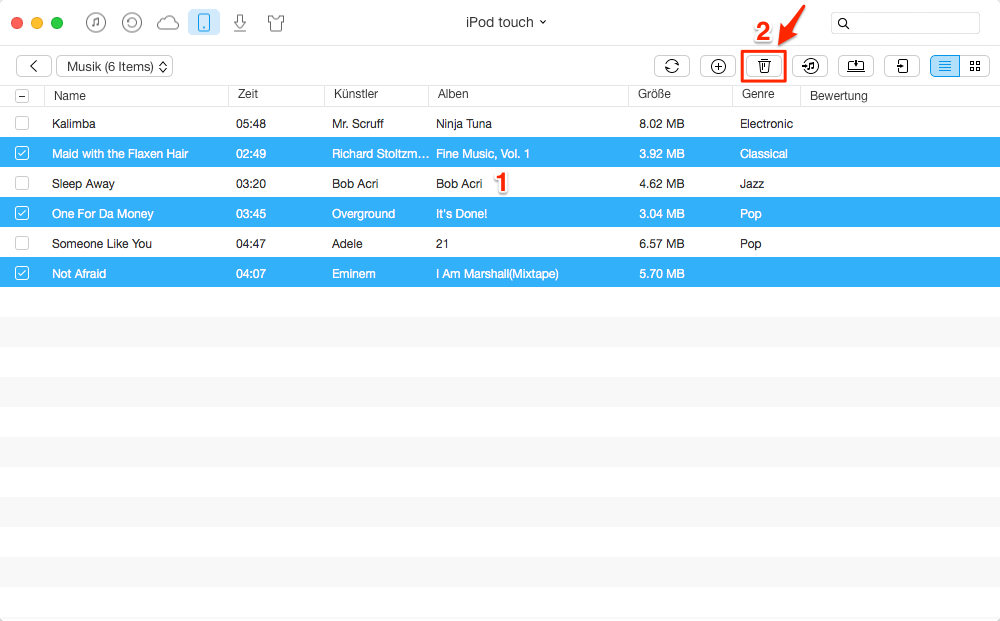
Task: Click genre Jazz
Action: point(752,184)
